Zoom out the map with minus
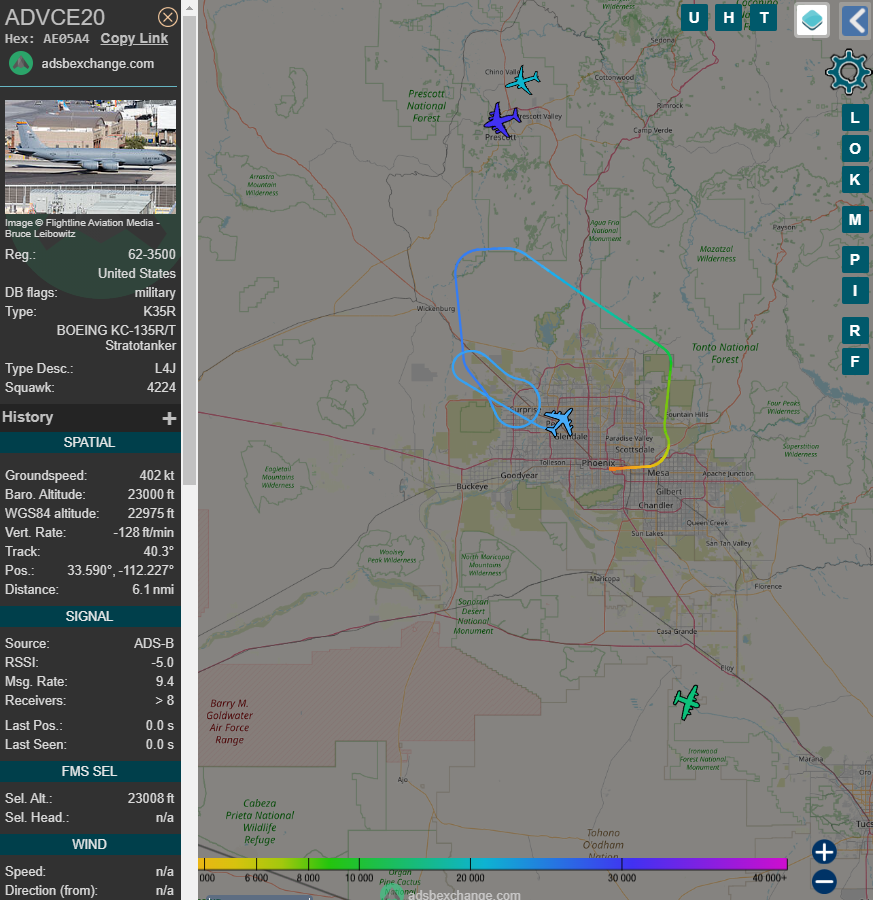873x900 pixels. point(824,881)
